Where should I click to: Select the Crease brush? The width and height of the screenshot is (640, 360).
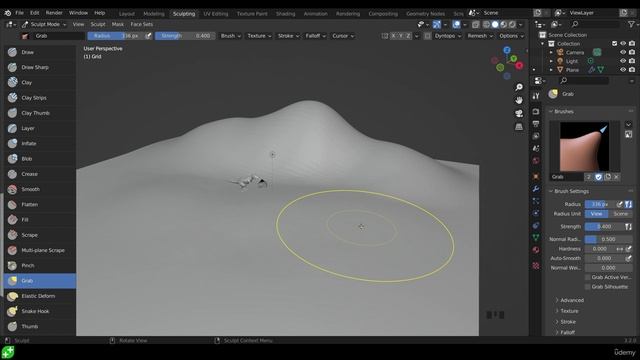coord(40,174)
